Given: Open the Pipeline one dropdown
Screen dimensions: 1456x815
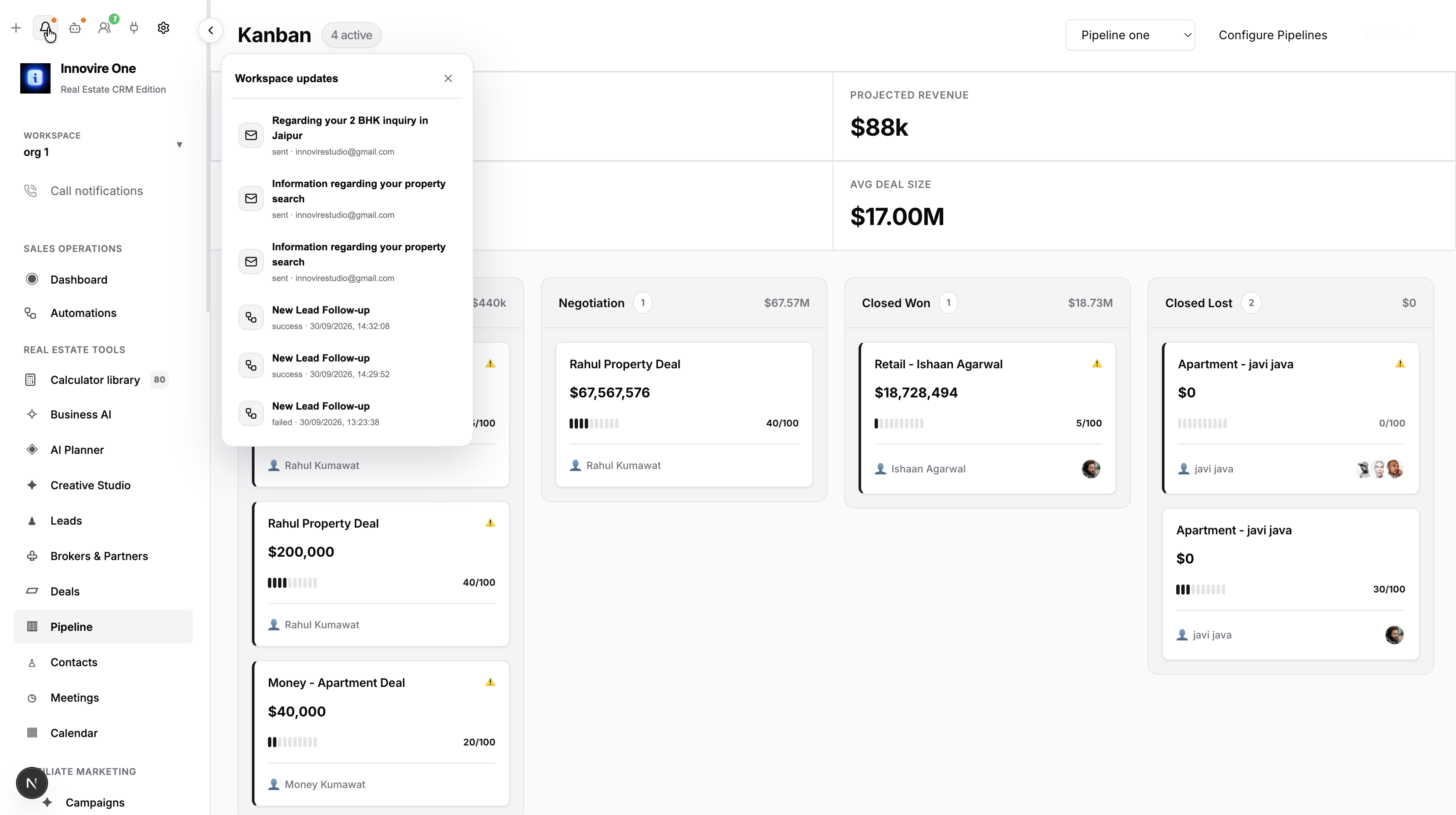Looking at the screenshot, I should (x=1130, y=35).
